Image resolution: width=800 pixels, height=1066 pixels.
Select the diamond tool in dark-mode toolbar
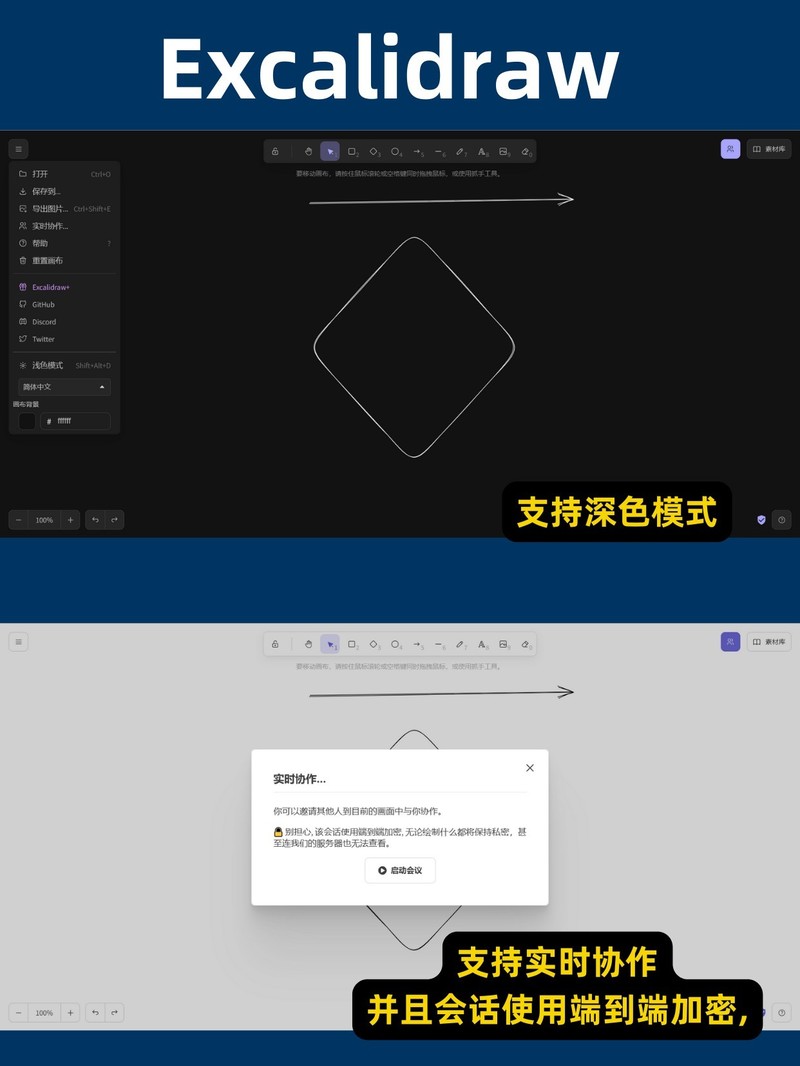[x=374, y=151]
